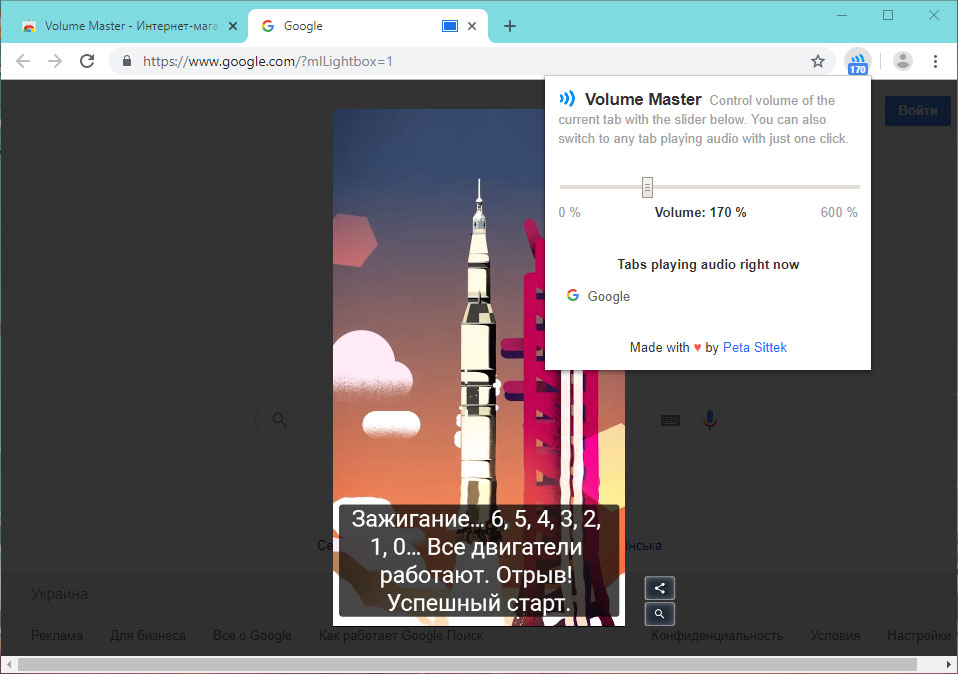Maximize the Chrome window
The image size is (958, 674).
tap(888, 15)
